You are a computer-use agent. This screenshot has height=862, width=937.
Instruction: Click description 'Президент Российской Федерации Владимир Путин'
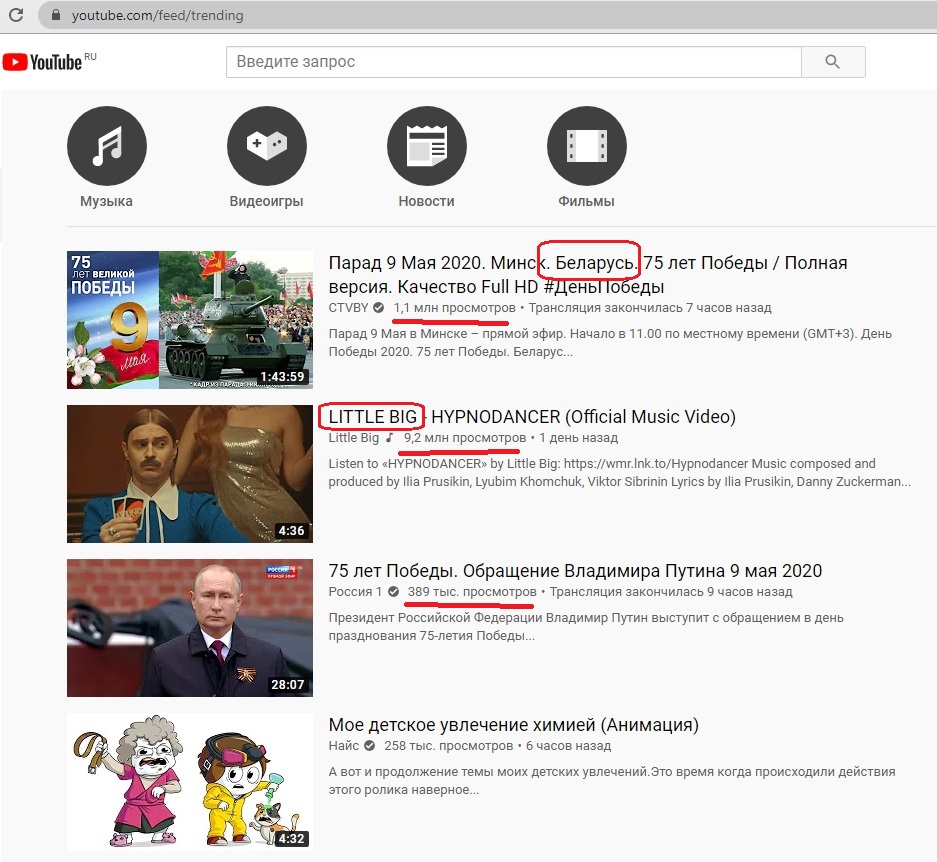coord(586,626)
